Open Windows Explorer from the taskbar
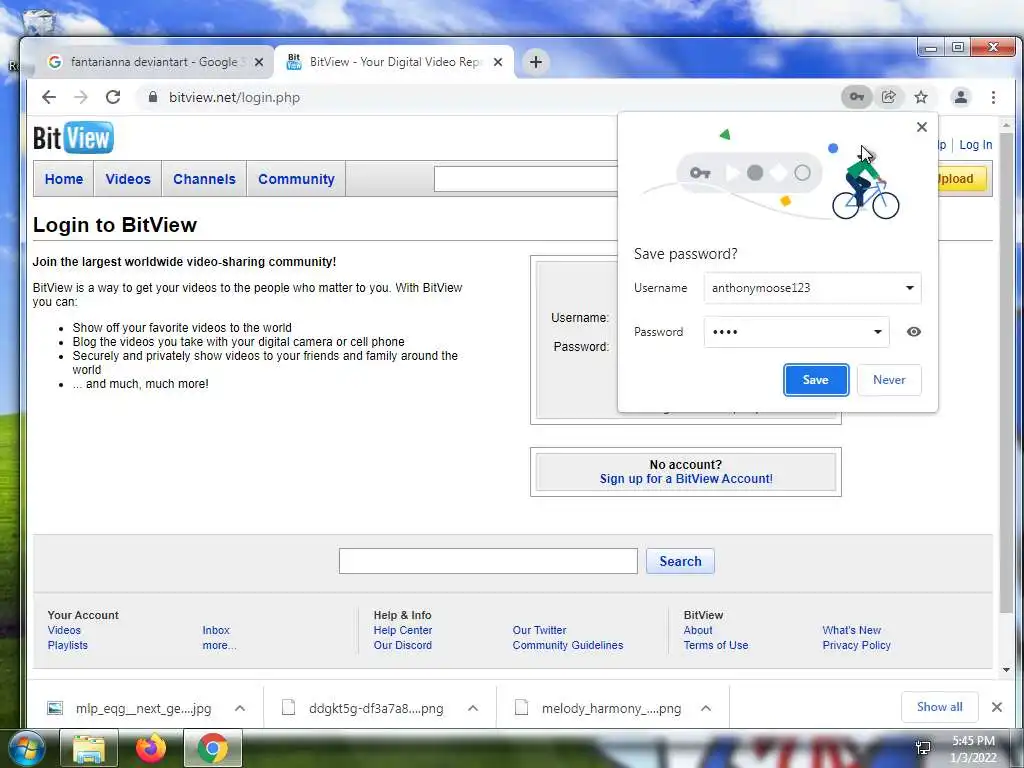1024x768 pixels. point(89,748)
